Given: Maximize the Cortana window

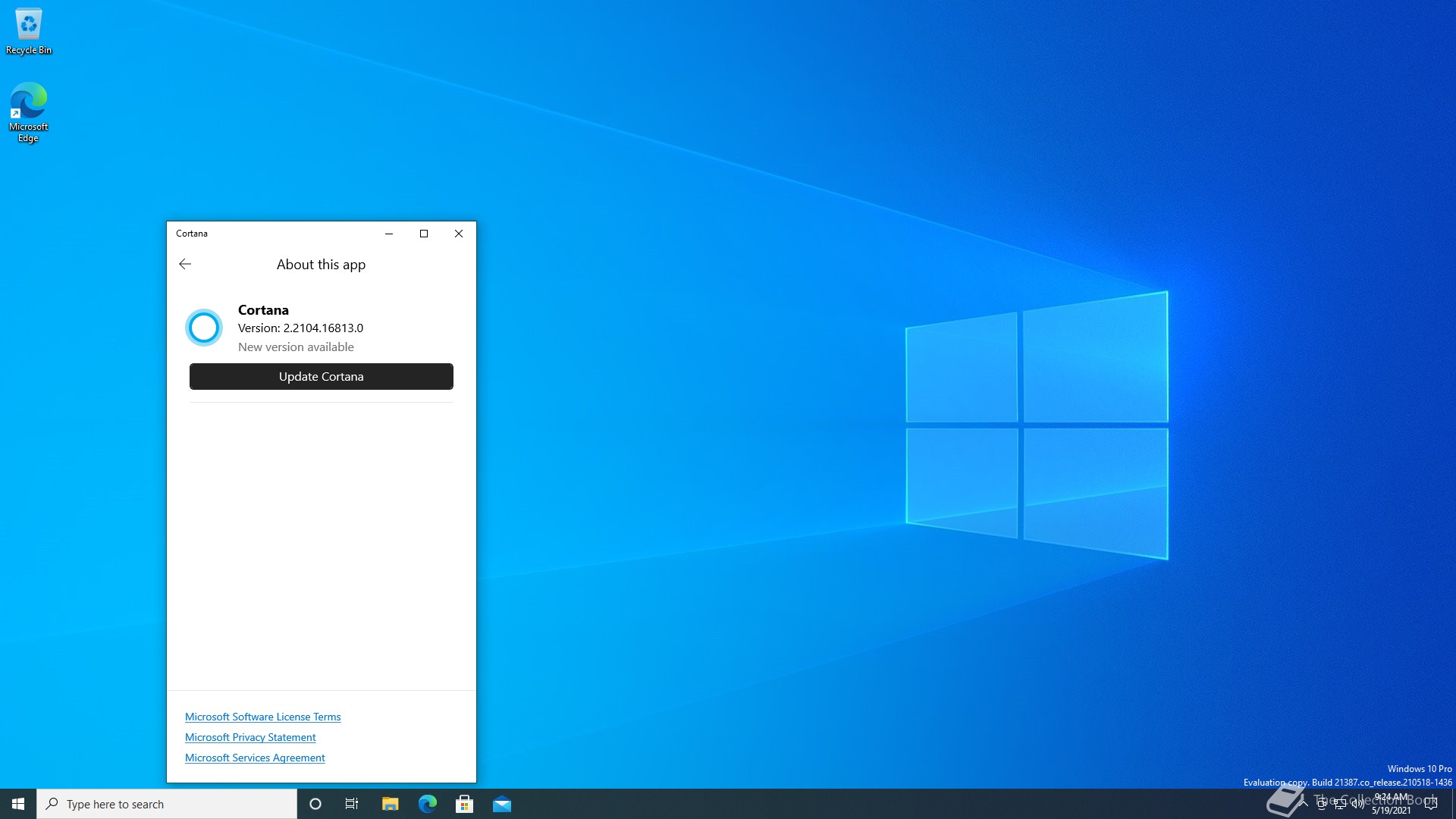Looking at the screenshot, I should coord(424,234).
